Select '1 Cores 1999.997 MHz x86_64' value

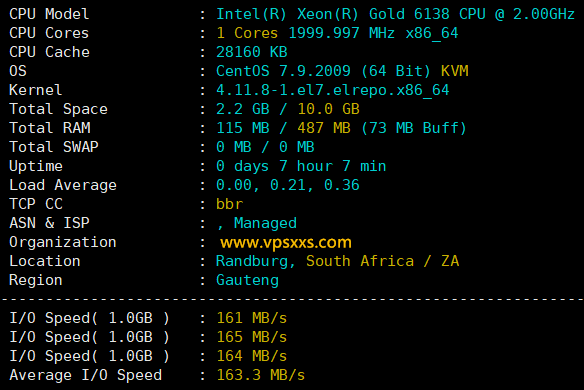coord(337,33)
